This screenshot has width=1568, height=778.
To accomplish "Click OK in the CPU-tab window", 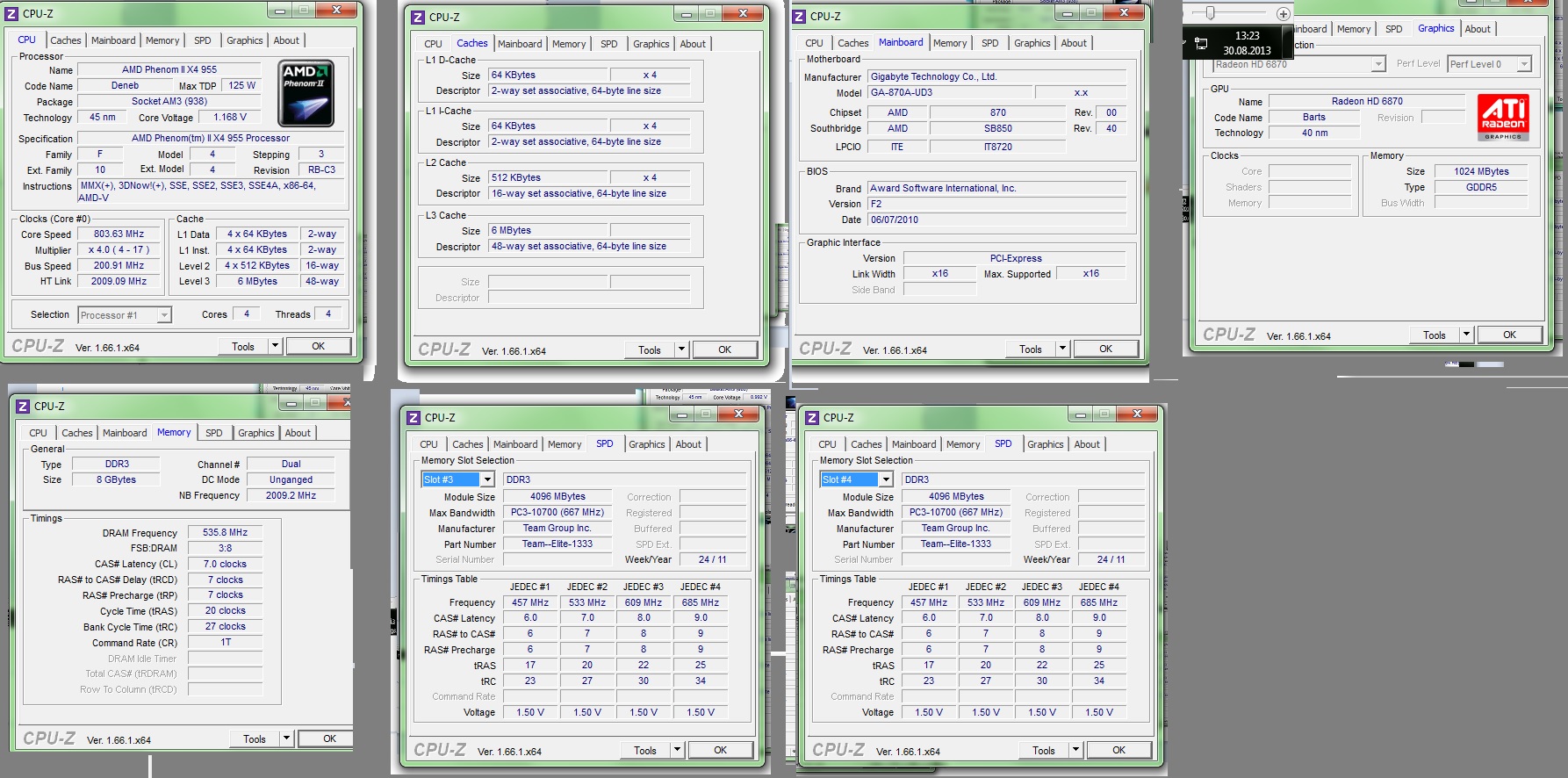I will (x=318, y=346).
